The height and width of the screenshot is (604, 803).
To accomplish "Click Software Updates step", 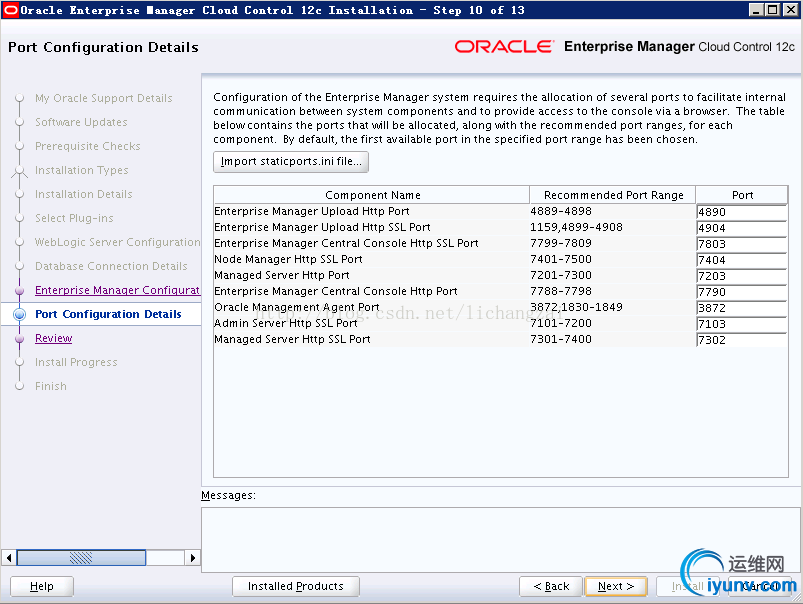I will pyautogui.click(x=81, y=122).
